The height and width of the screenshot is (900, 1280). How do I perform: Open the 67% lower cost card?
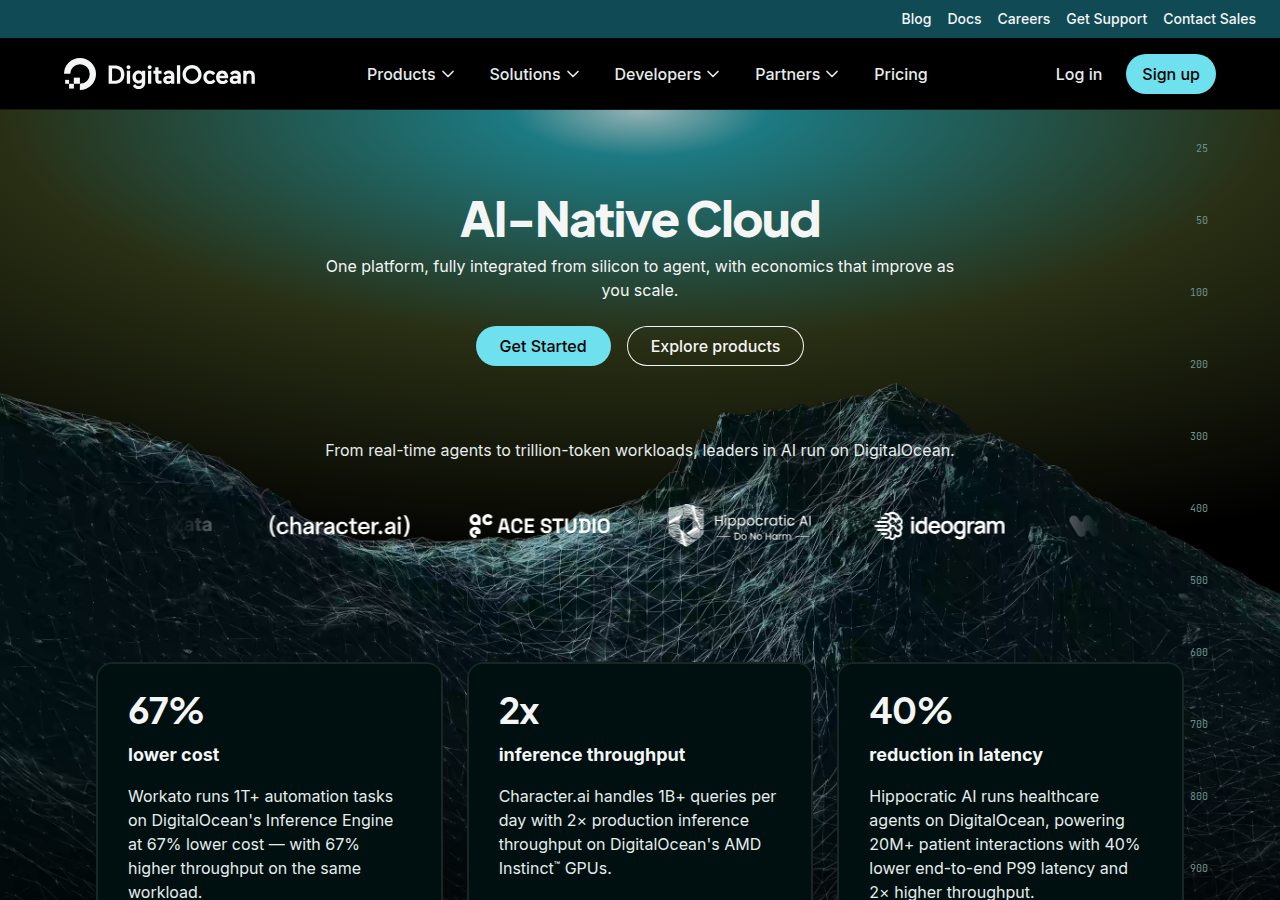(x=269, y=781)
